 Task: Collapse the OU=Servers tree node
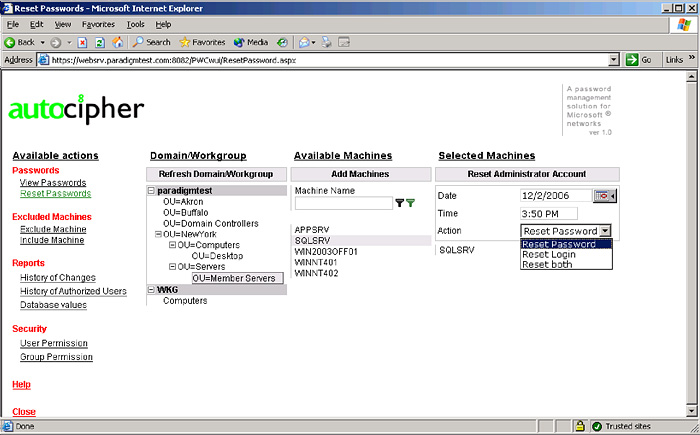point(172,267)
